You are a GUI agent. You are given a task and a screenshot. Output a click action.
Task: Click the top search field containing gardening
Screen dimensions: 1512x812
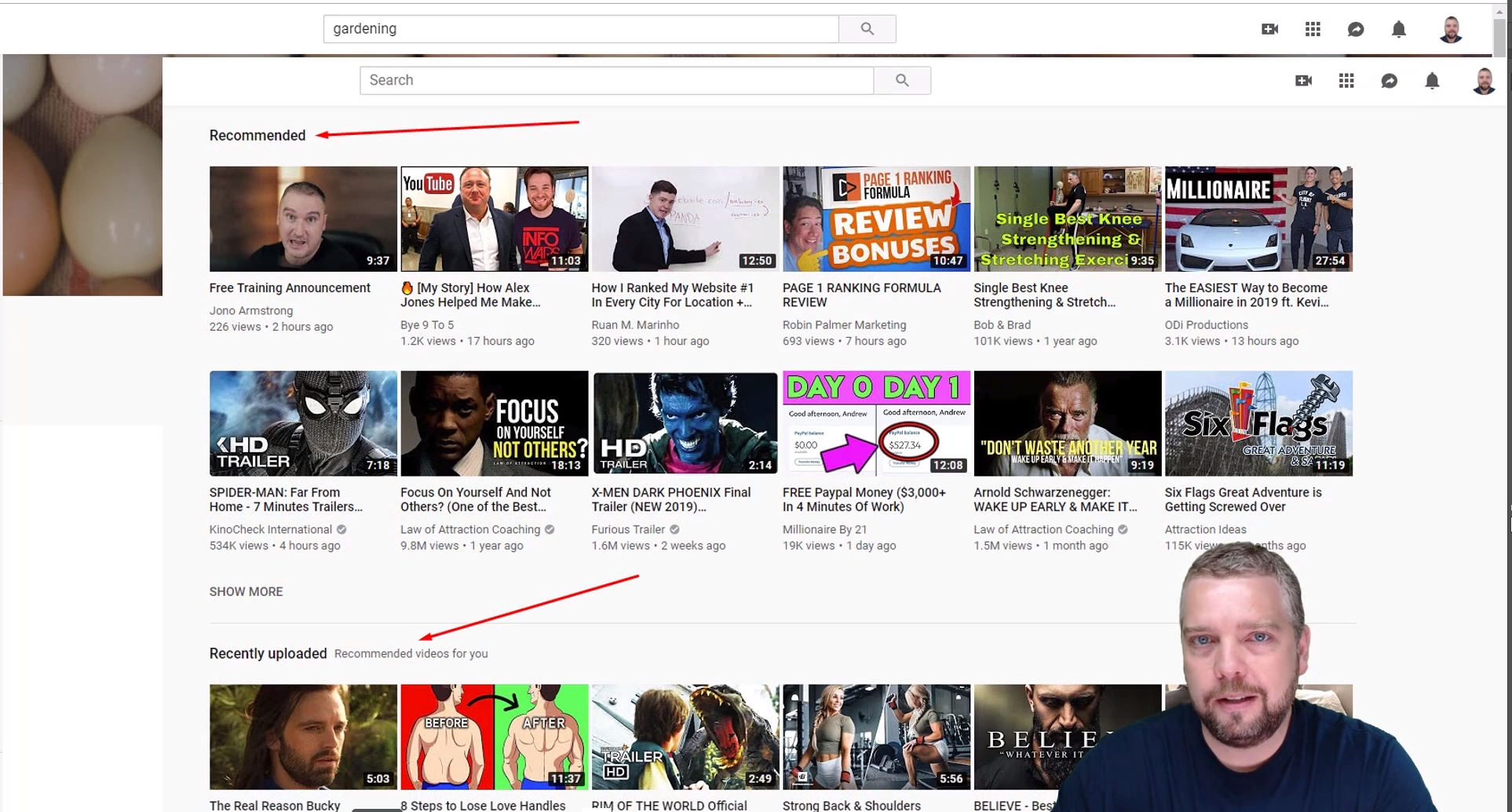[x=581, y=29]
